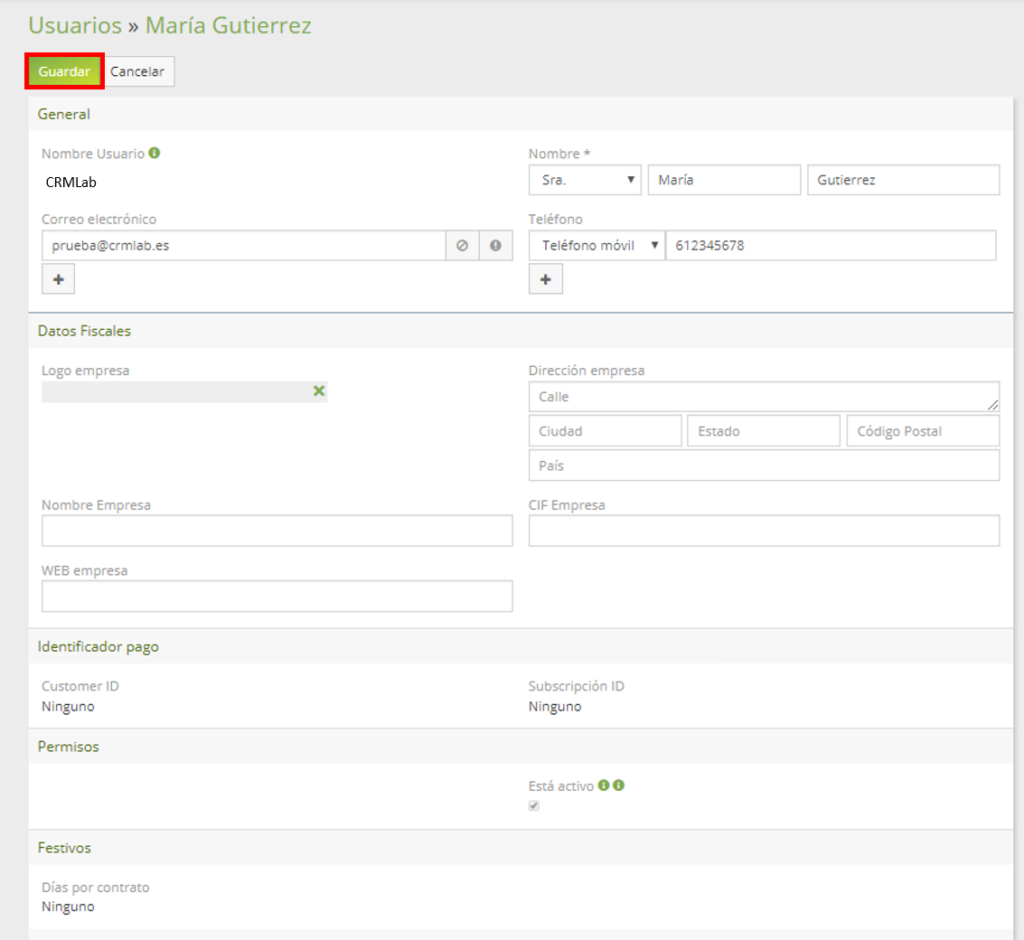Click the Cancelar button

(138, 71)
